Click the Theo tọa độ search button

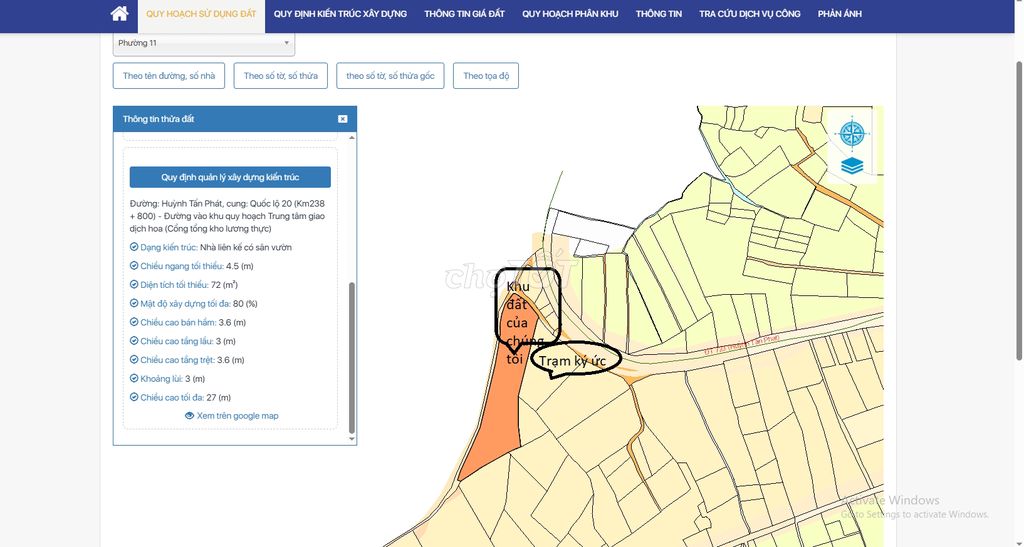pyautogui.click(x=486, y=76)
